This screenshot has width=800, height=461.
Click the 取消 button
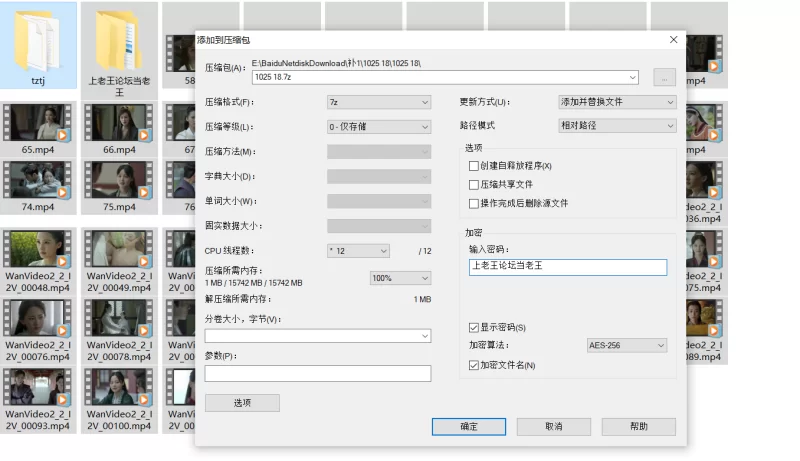pos(553,426)
